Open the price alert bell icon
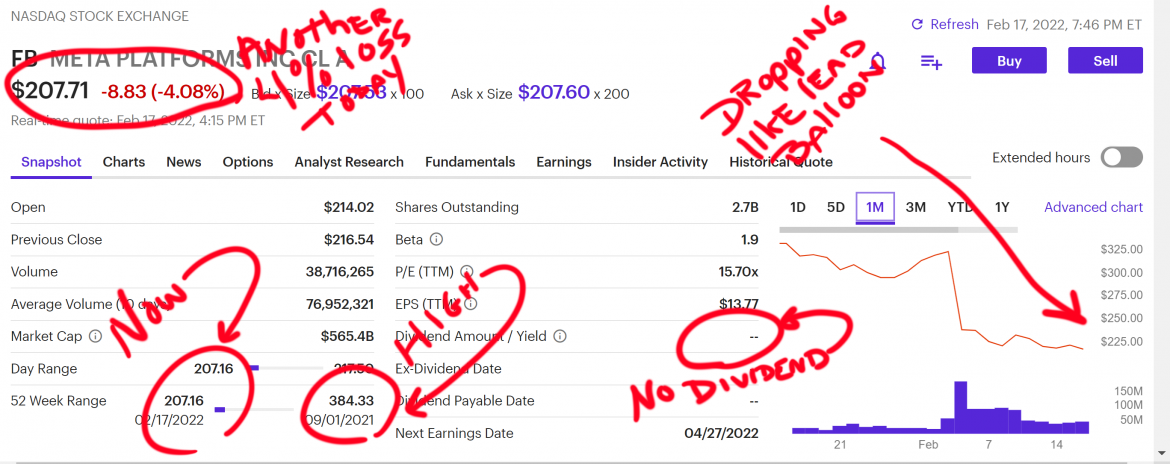This screenshot has height=464, width=1170. [x=879, y=61]
